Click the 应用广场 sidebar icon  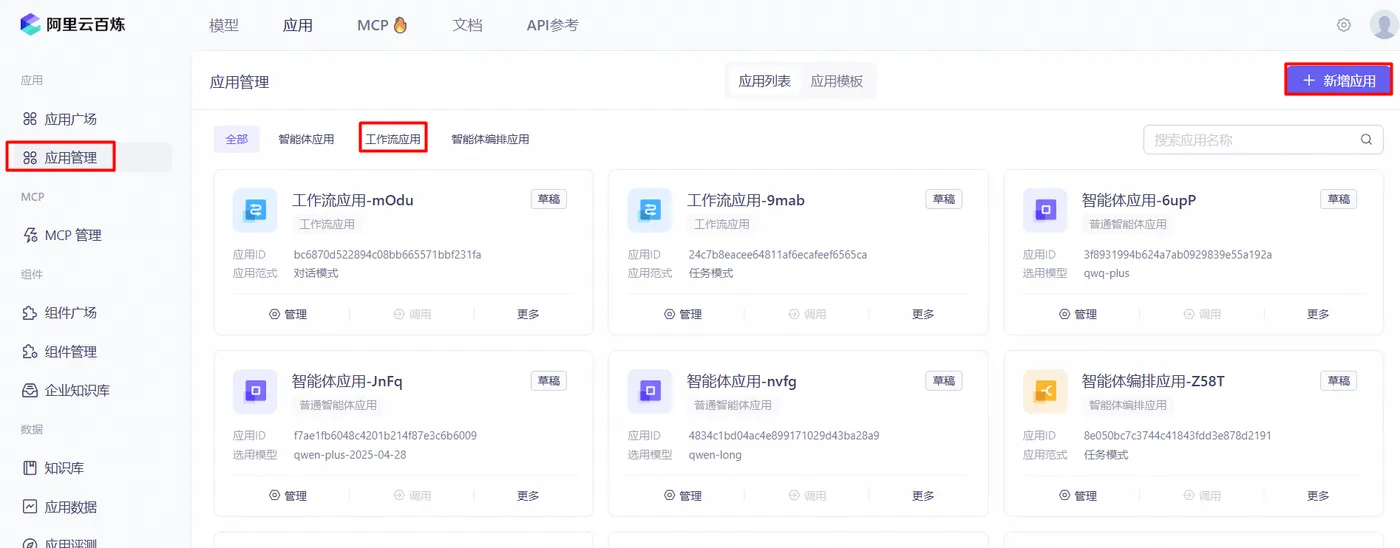[x=30, y=119]
